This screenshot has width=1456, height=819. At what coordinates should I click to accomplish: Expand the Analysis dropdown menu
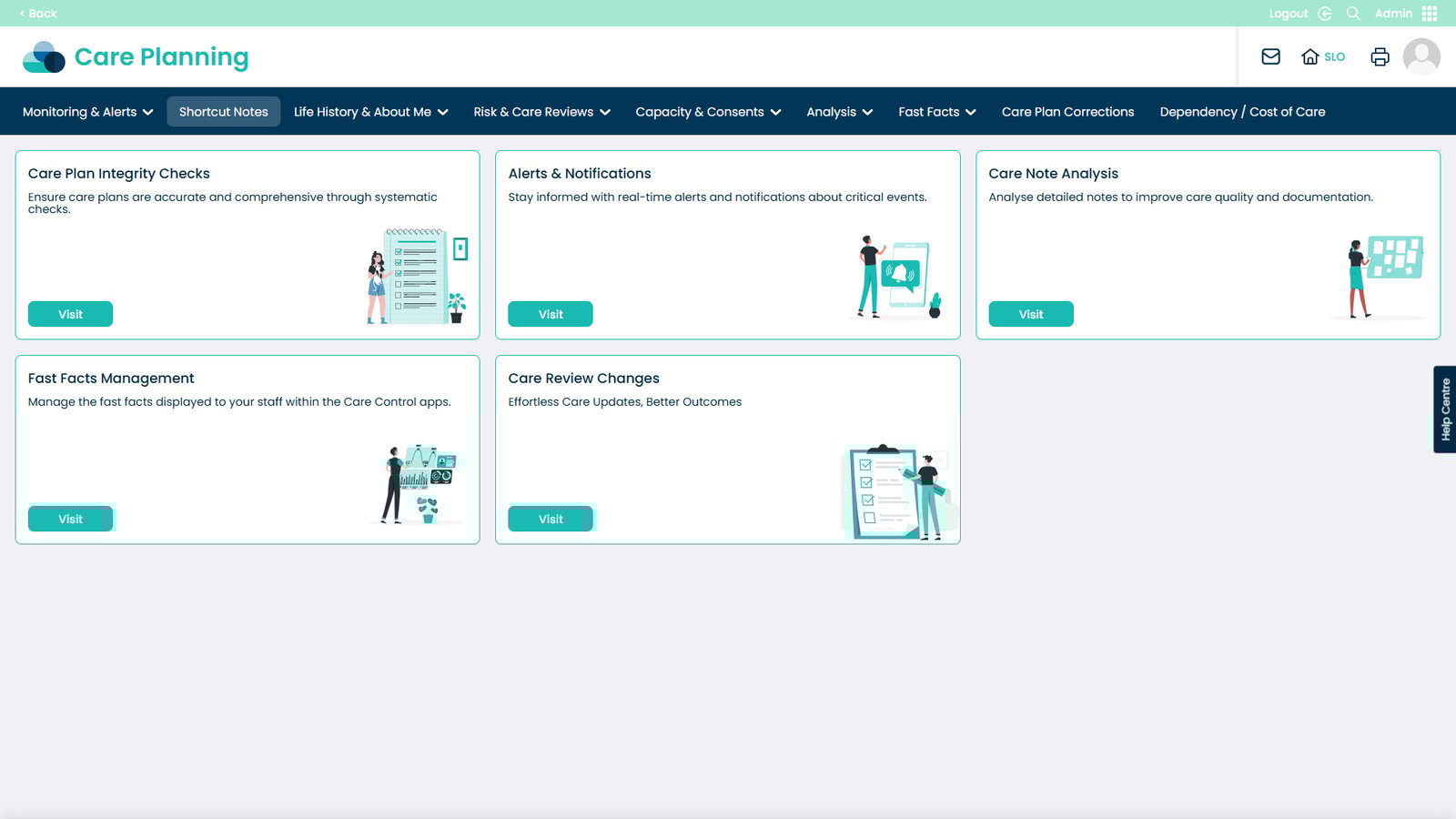[x=839, y=112]
